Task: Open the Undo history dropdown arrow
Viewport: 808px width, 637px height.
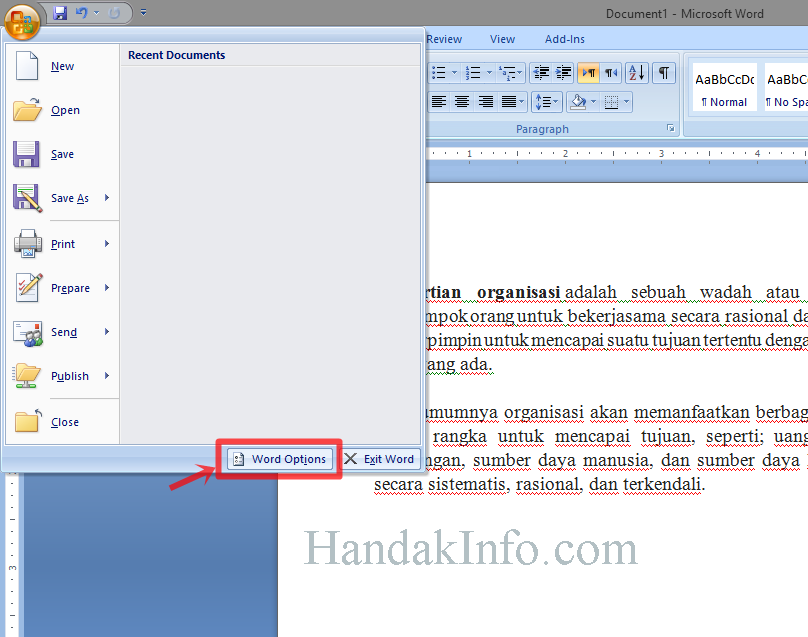Action: [96, 13]
